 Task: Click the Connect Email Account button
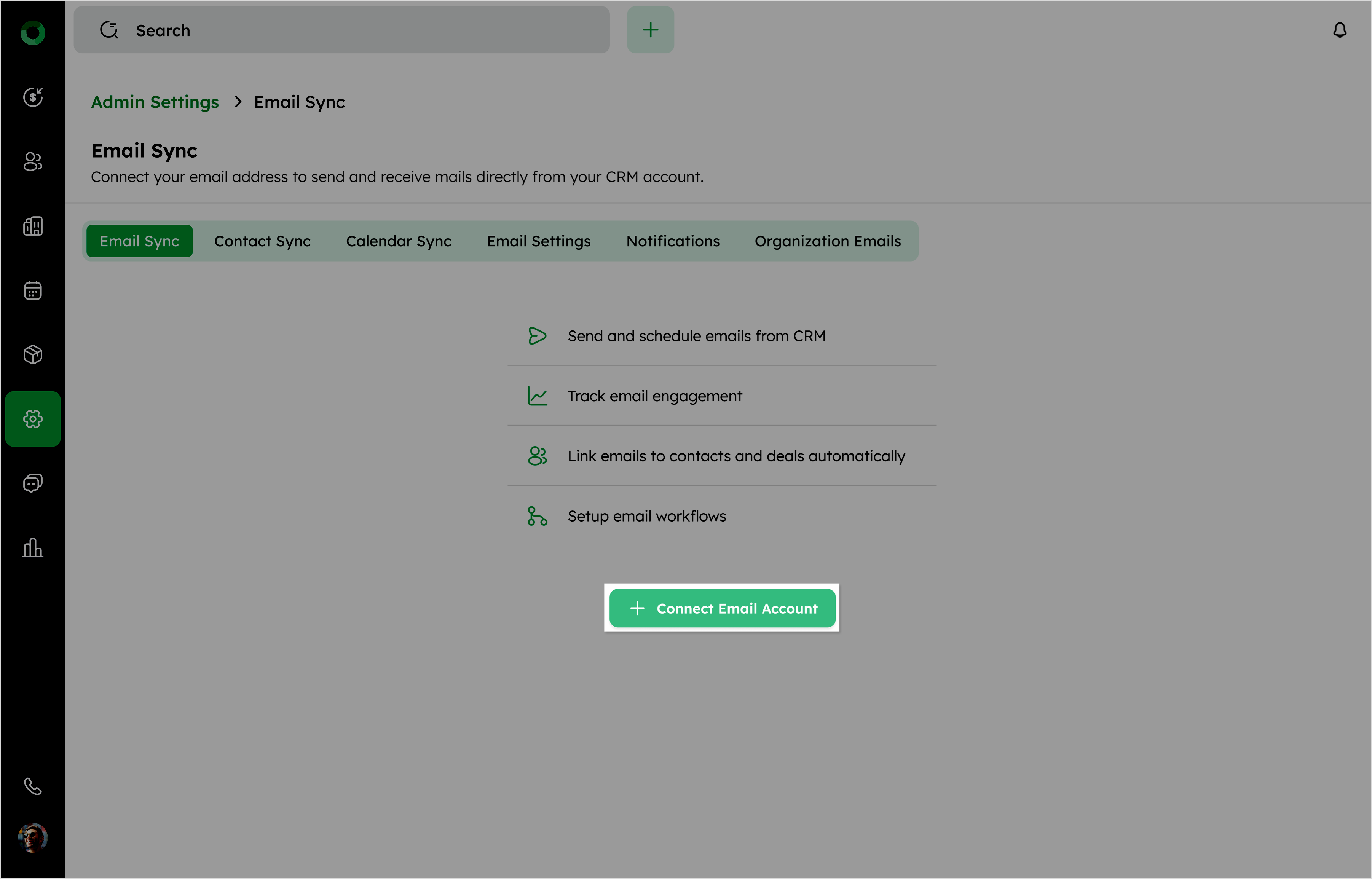(x=722, y=608)
